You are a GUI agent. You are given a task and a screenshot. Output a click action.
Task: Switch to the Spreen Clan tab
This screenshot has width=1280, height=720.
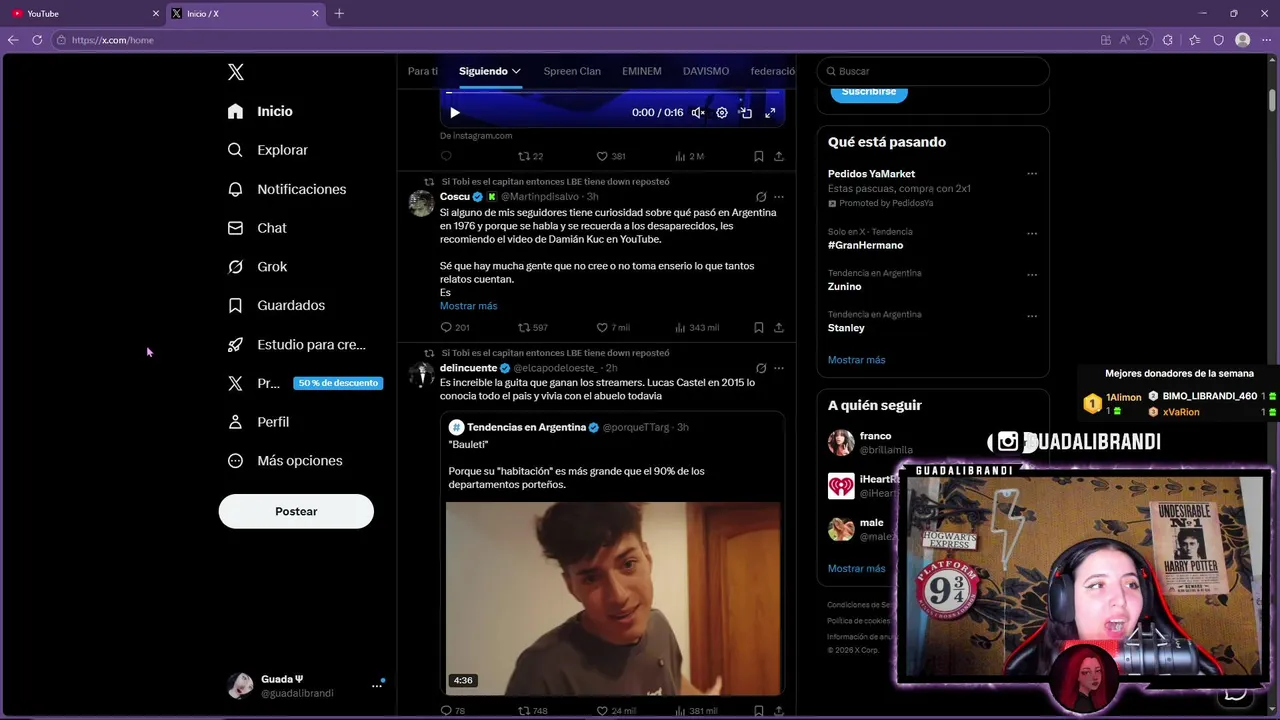(x=572, y=71)
